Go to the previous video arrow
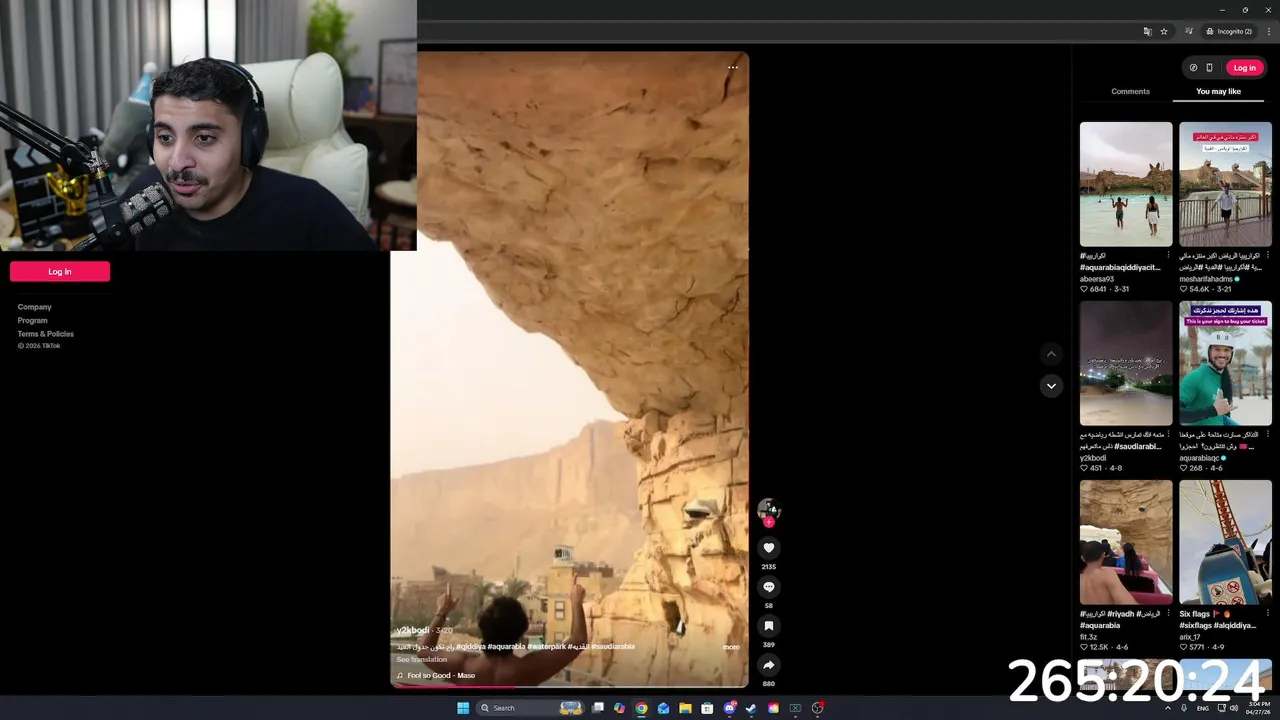This screenshot has width=1280, height=720. coord(1051,354)
